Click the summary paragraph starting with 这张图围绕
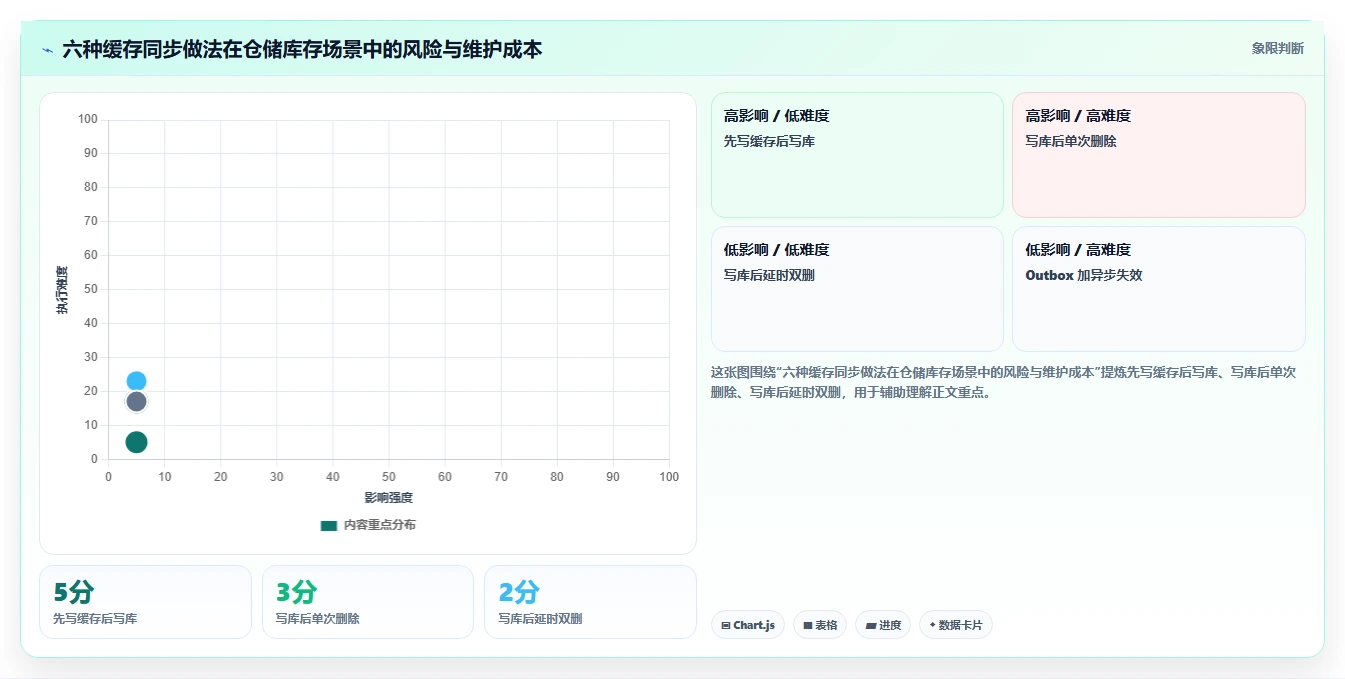Viewport: 1345px width, 679px height. click(x=1003, y=382)
